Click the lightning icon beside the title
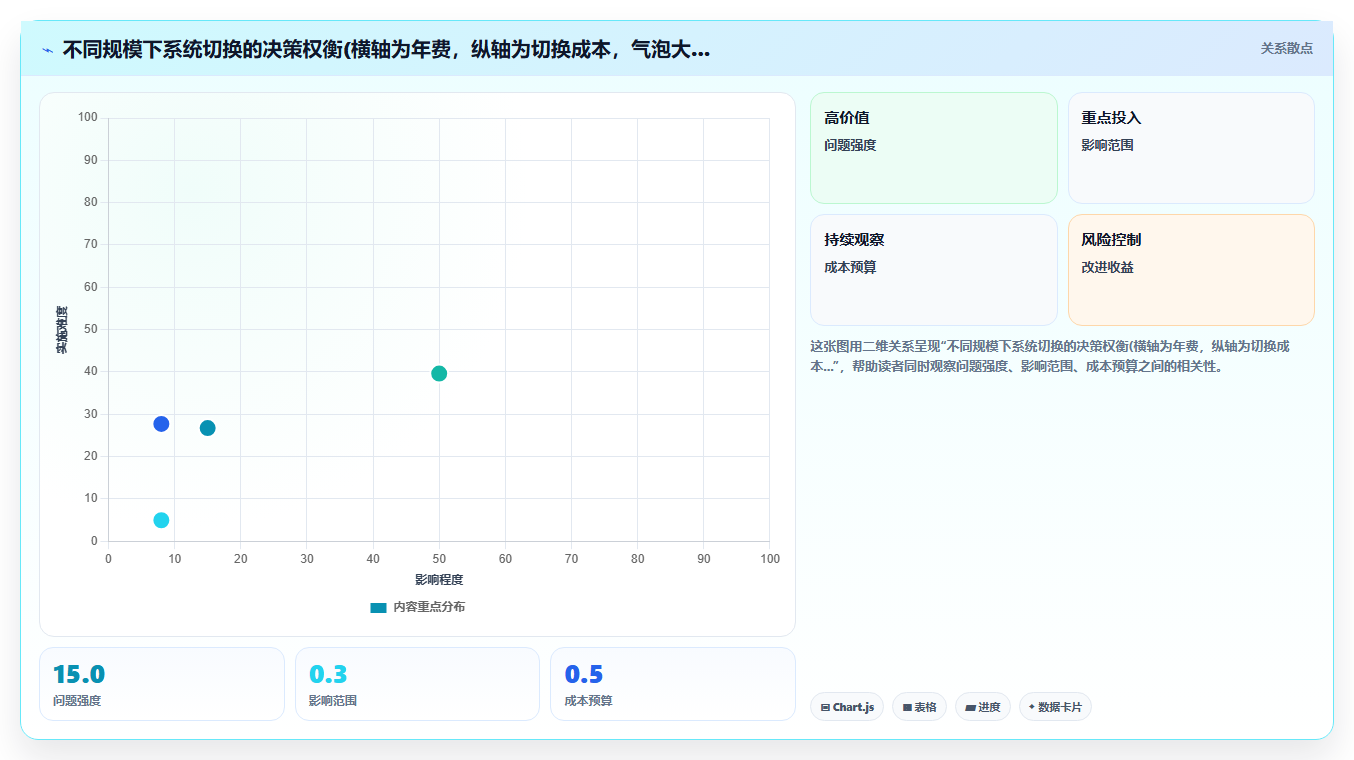Viewport: 1354px width, 760px height. click(47, 50)
